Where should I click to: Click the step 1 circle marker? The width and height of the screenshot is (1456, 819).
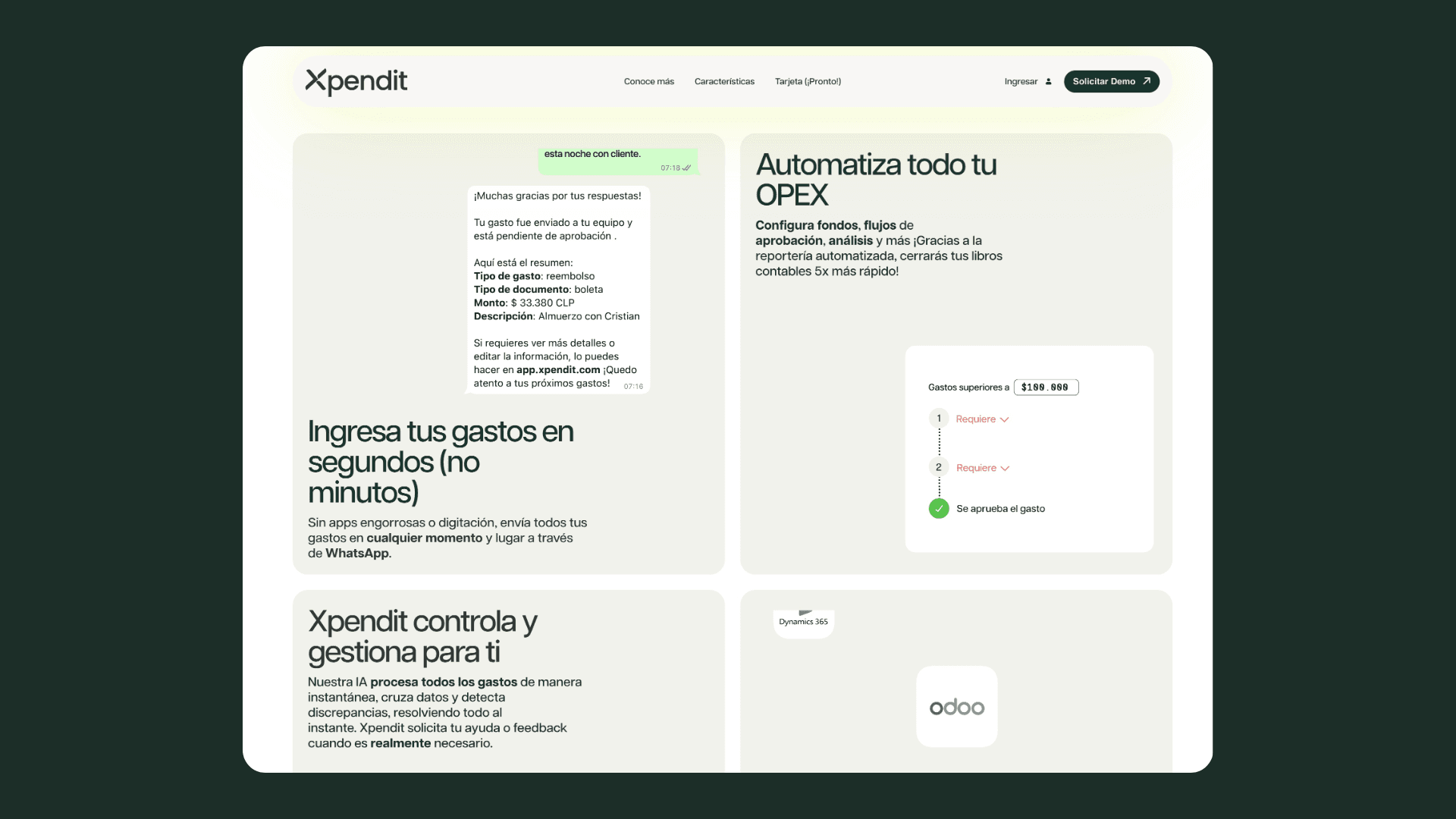(x=939, y=419)
